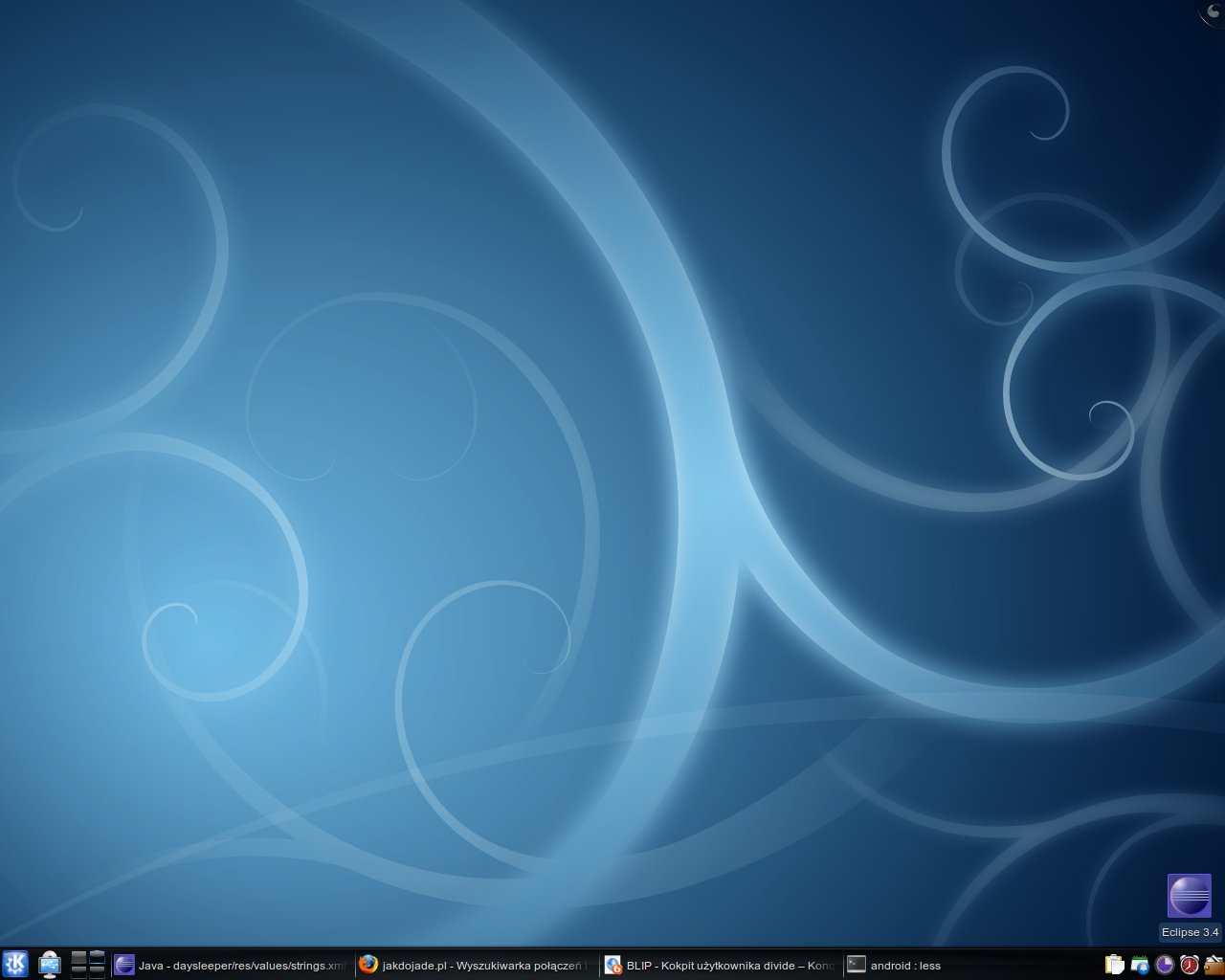
Task: Click the purple clock tray icon
Action: coord(1164,965)
